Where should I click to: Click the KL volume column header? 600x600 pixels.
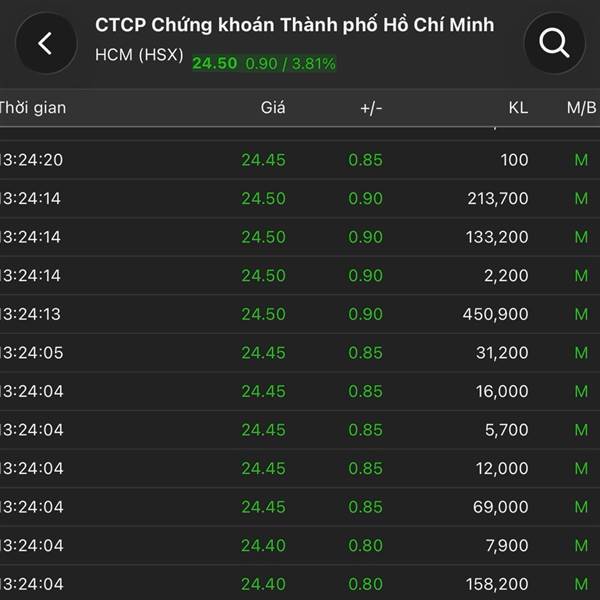pos(517,108)
